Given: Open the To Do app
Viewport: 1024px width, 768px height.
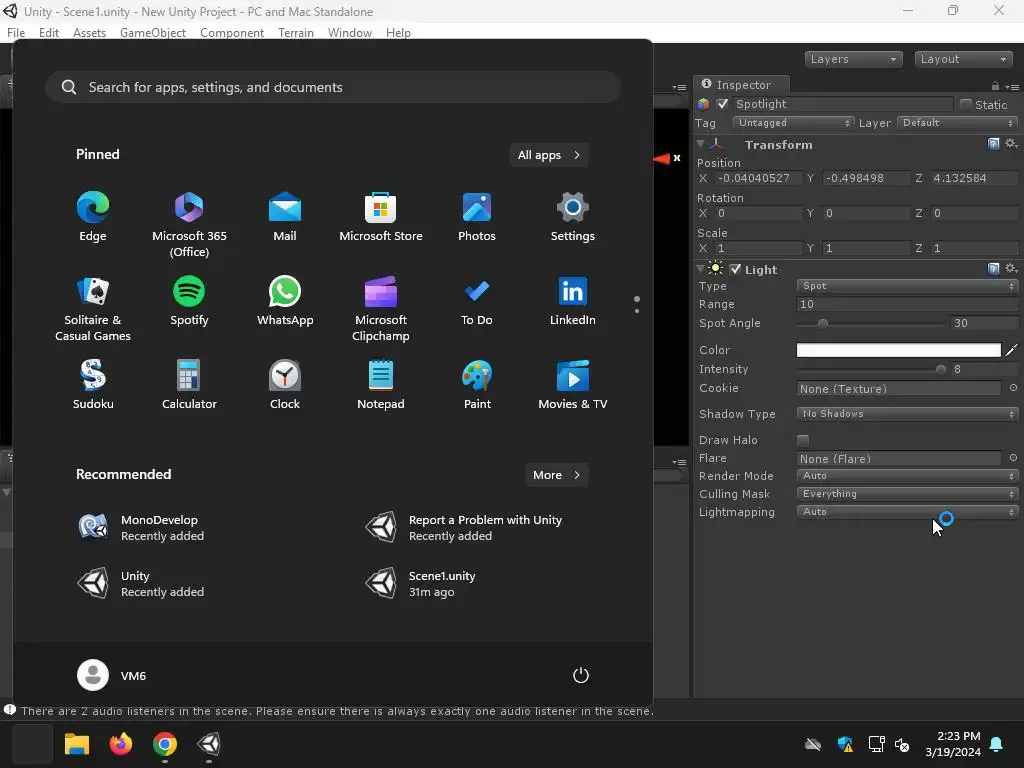Looking at the screenshot, I should click(477, 300).
